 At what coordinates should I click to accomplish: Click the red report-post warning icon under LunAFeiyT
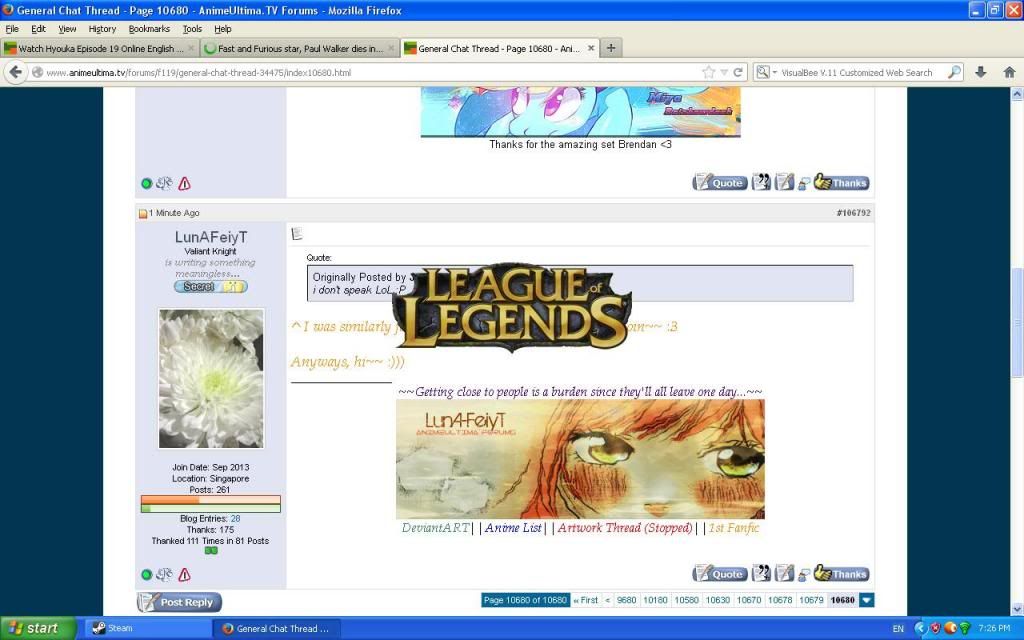[184, 575]
